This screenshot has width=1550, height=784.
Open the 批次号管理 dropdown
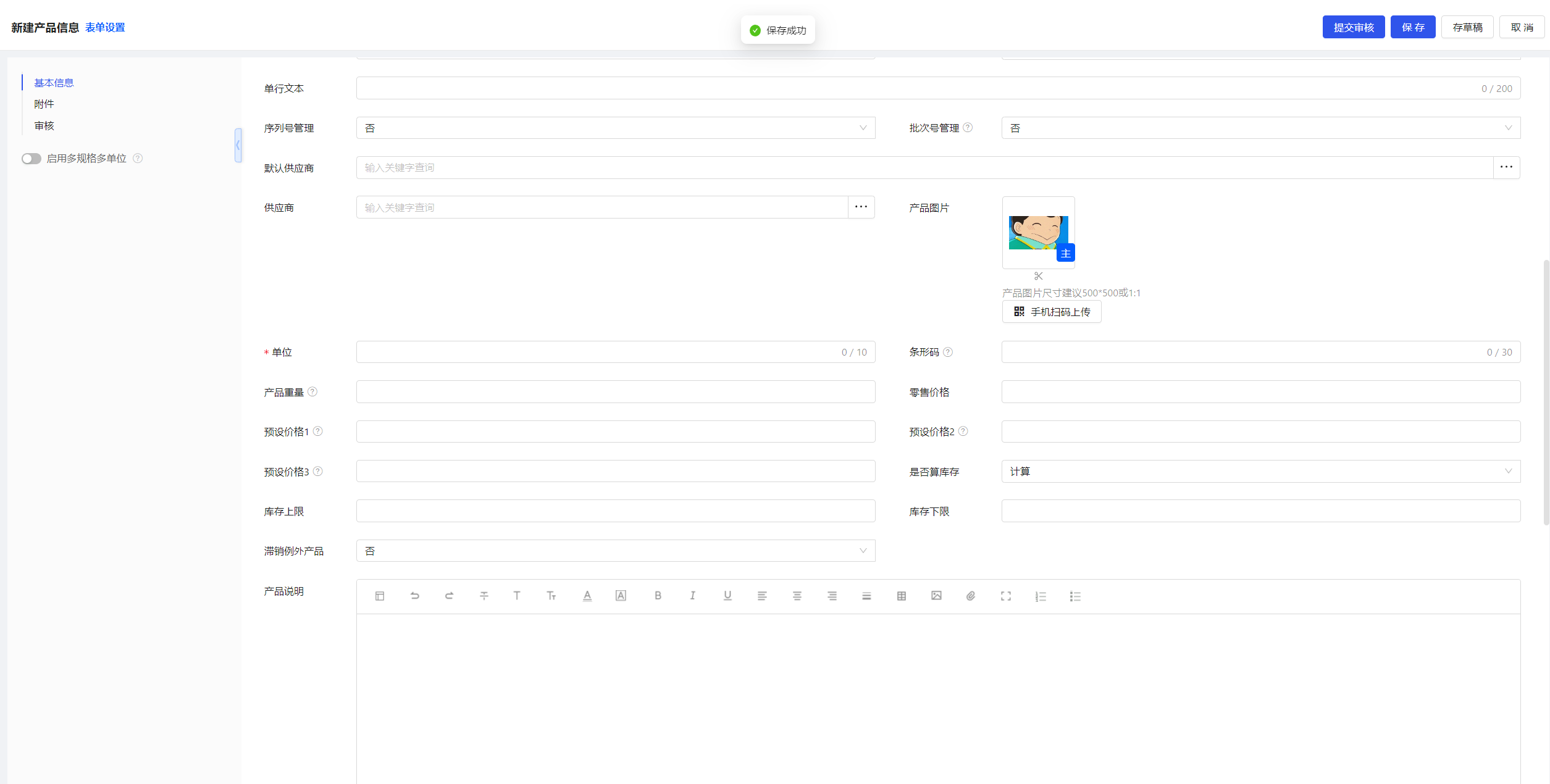coord(1261,128)
